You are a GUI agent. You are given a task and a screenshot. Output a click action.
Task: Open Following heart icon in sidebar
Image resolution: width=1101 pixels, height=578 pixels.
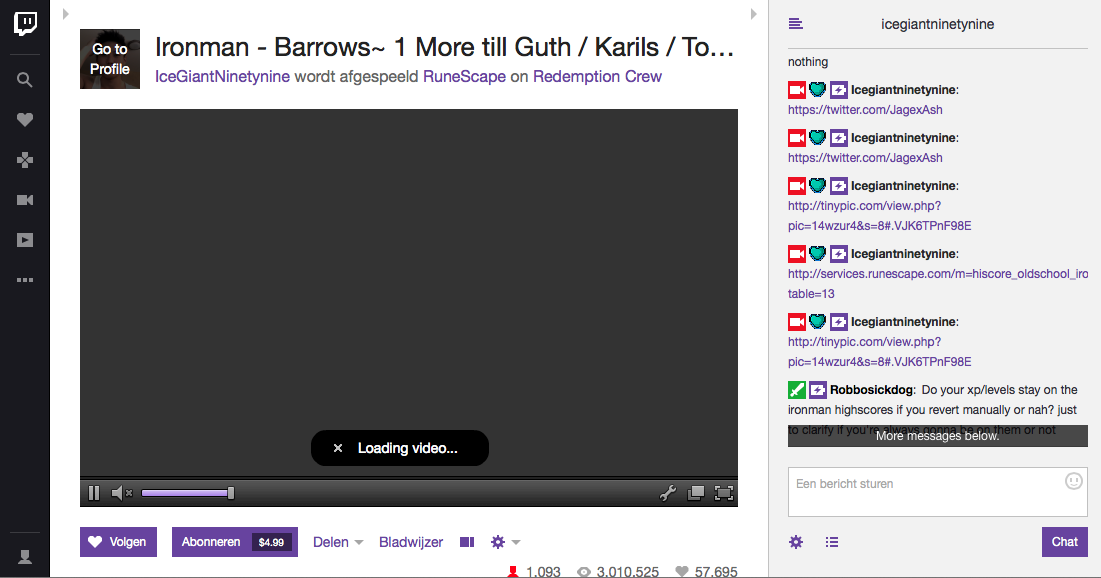[x=25, y=119]
